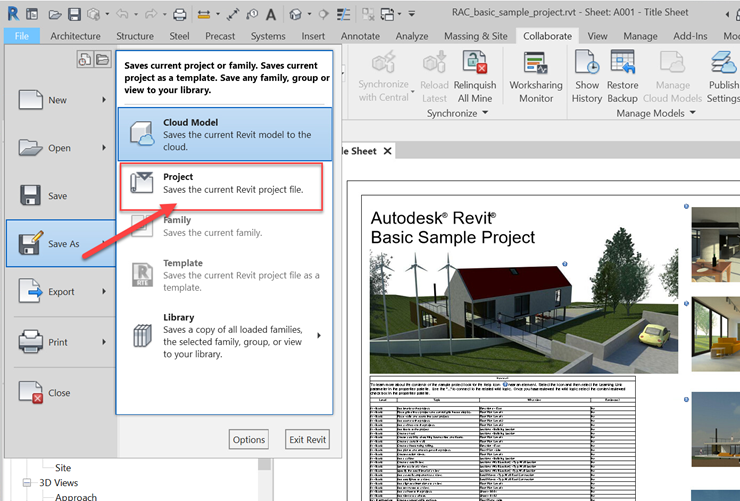
Task: Click the Switch Windows icon
Action: click(x=387, y=15)
